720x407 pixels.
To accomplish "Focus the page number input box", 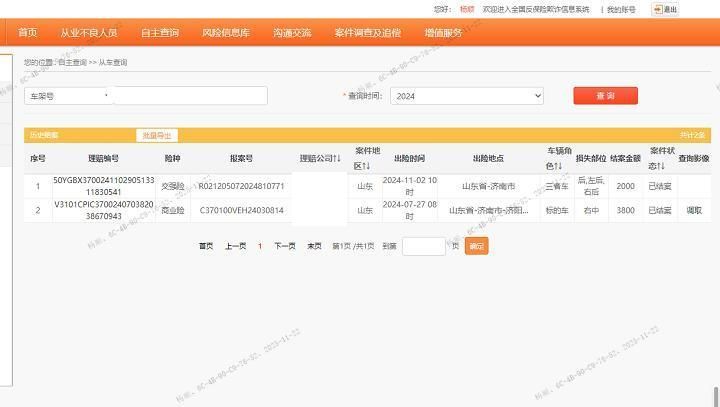I will tap(423, 246).
